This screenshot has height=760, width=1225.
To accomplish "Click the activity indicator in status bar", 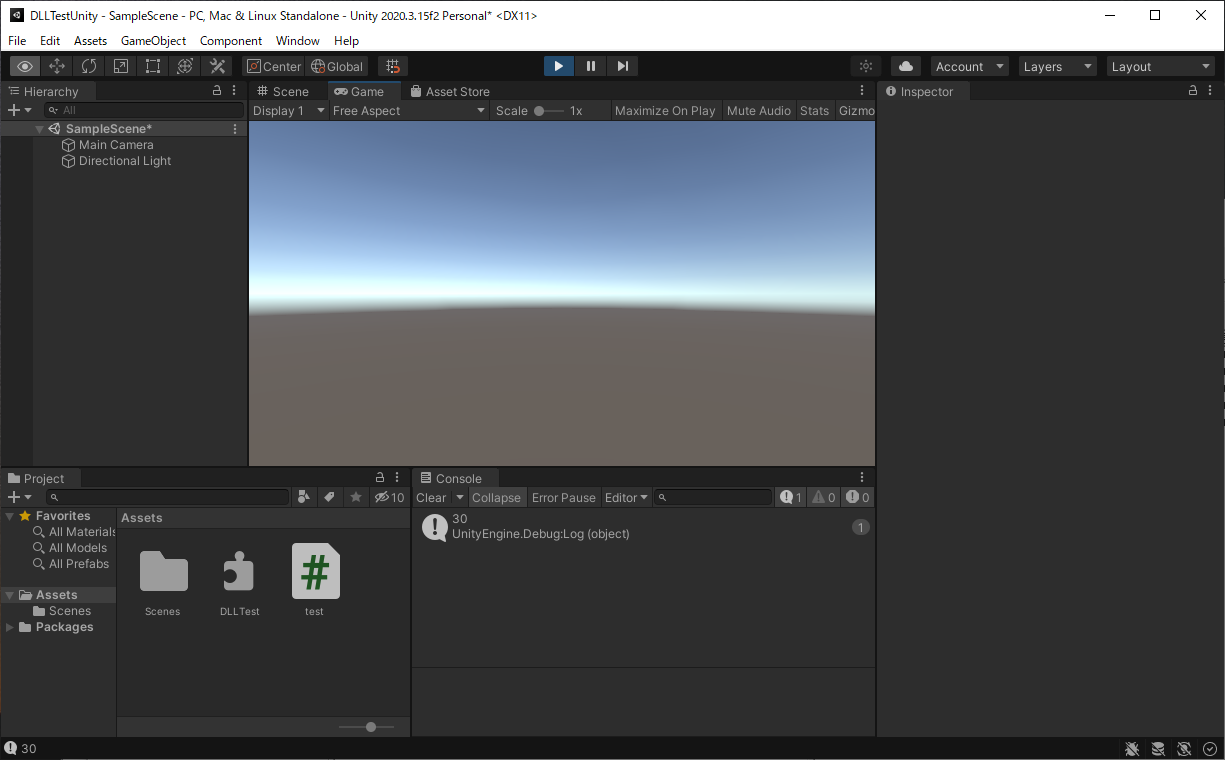I will point(1210,748).
